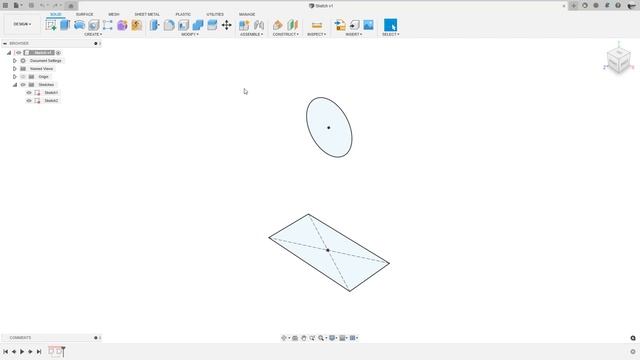Open the Construct dropdown menu
Viewport: 640px width, 360px height.
point(286,34)
